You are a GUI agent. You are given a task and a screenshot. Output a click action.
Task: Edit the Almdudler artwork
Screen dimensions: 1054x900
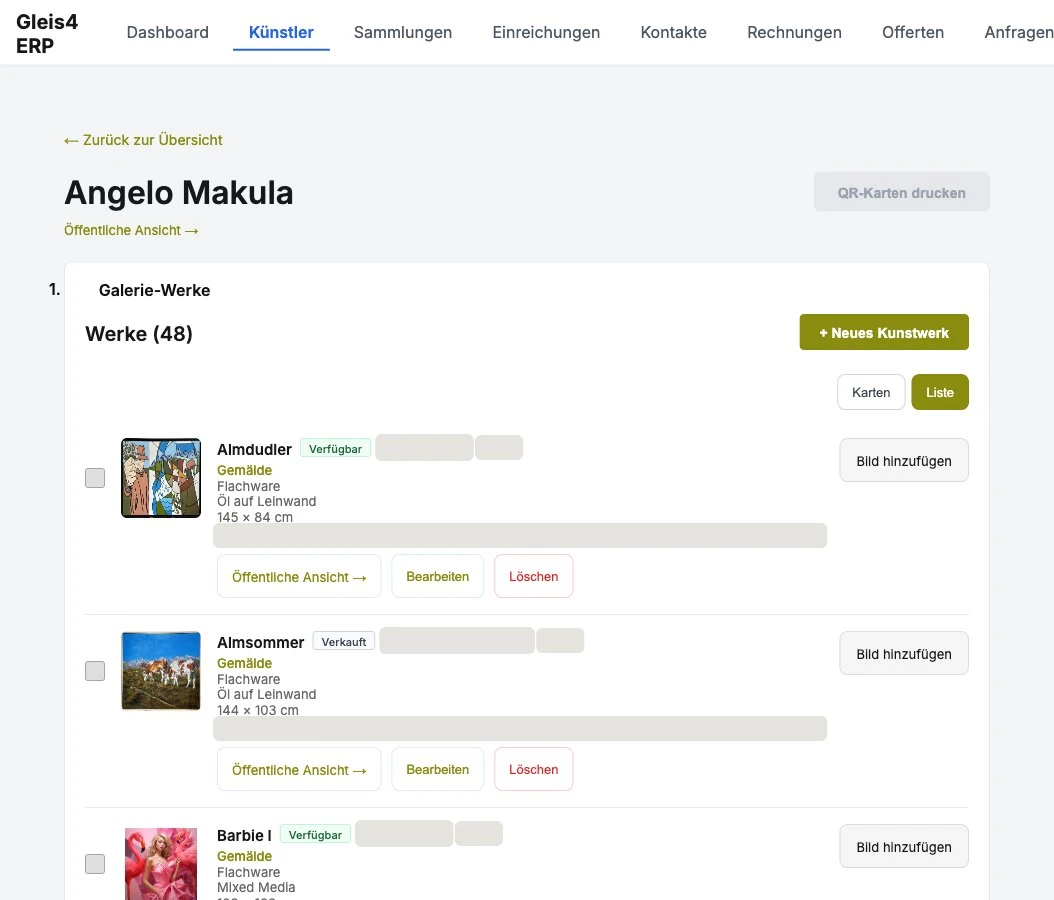click(x=438, y=577)
